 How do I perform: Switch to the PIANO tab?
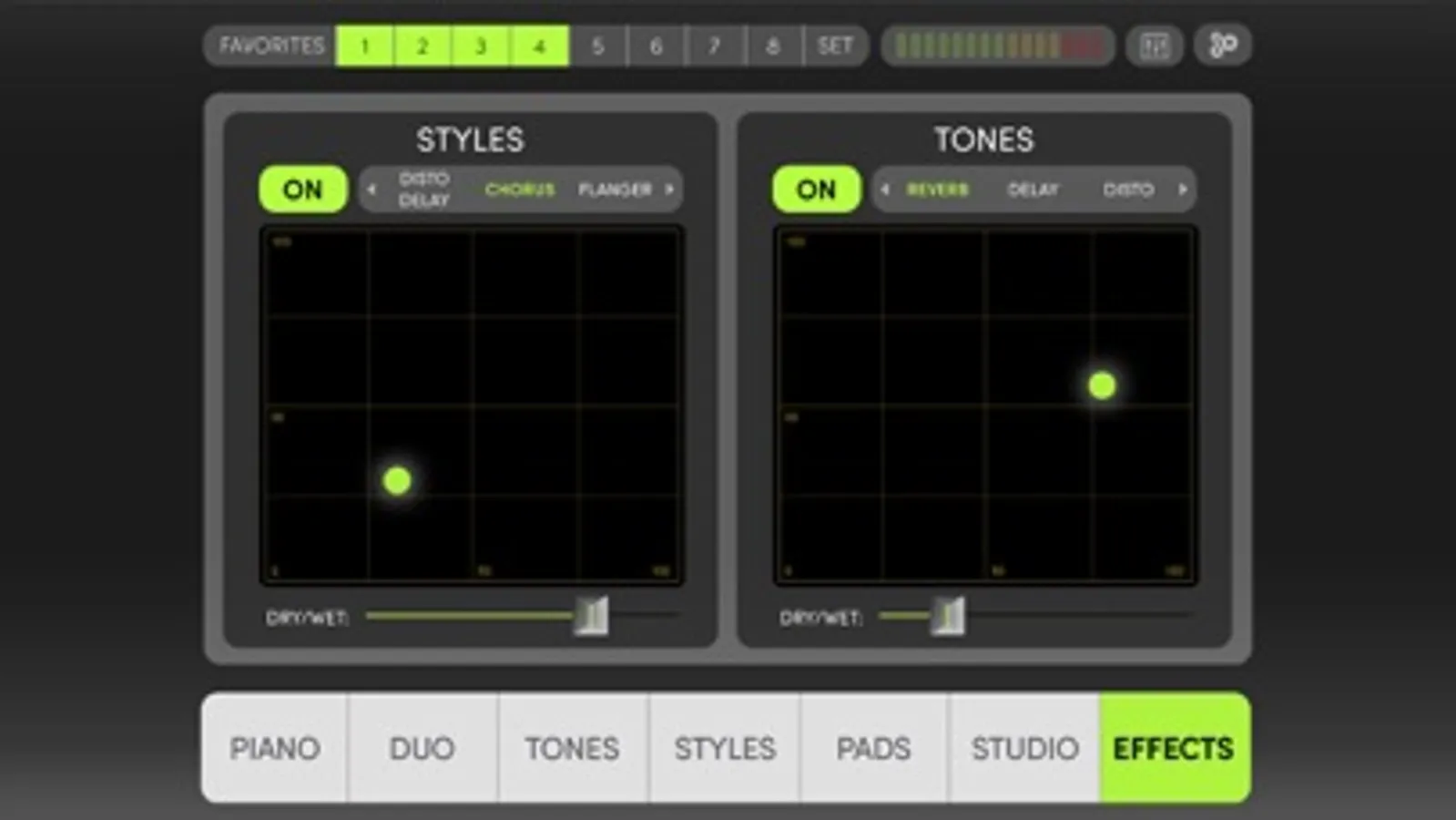coord(275,748)
